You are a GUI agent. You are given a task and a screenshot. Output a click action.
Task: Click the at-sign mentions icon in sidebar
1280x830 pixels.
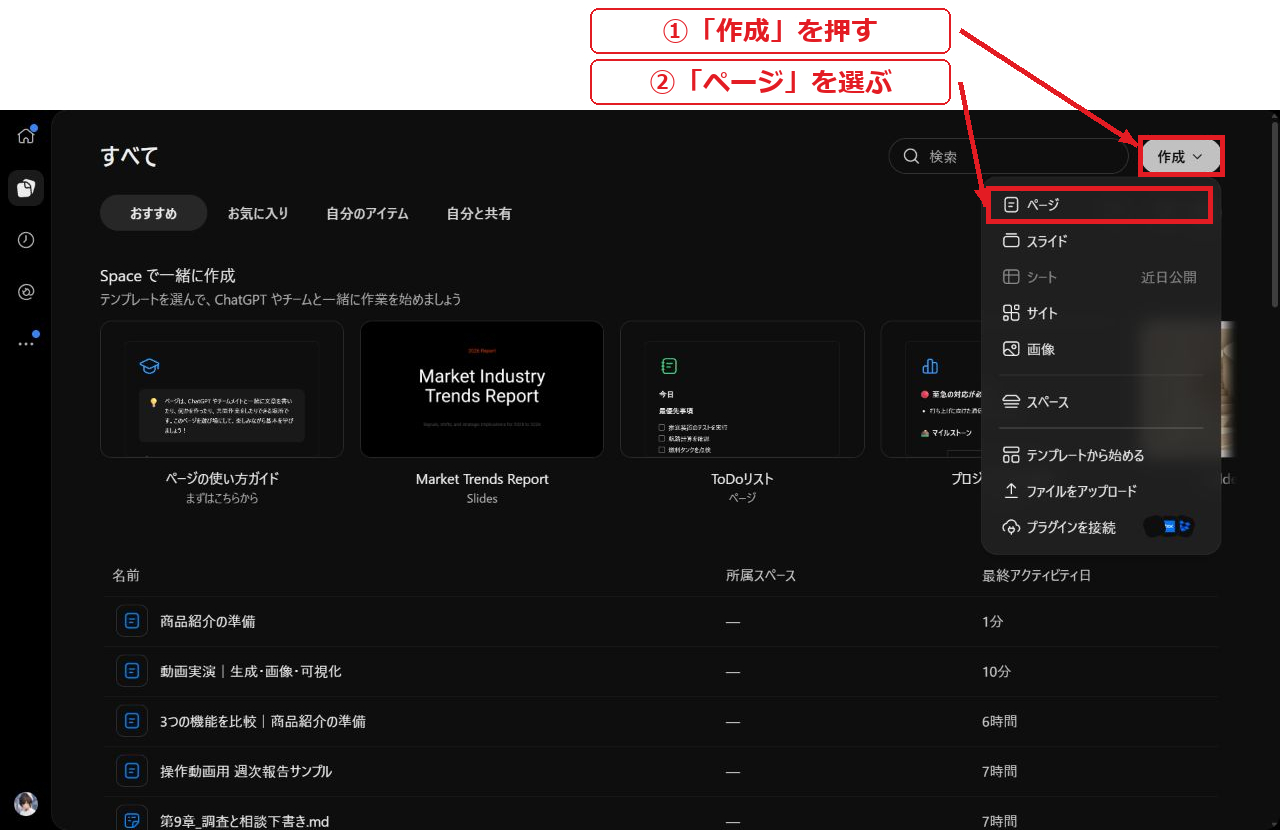click(26, 292)
